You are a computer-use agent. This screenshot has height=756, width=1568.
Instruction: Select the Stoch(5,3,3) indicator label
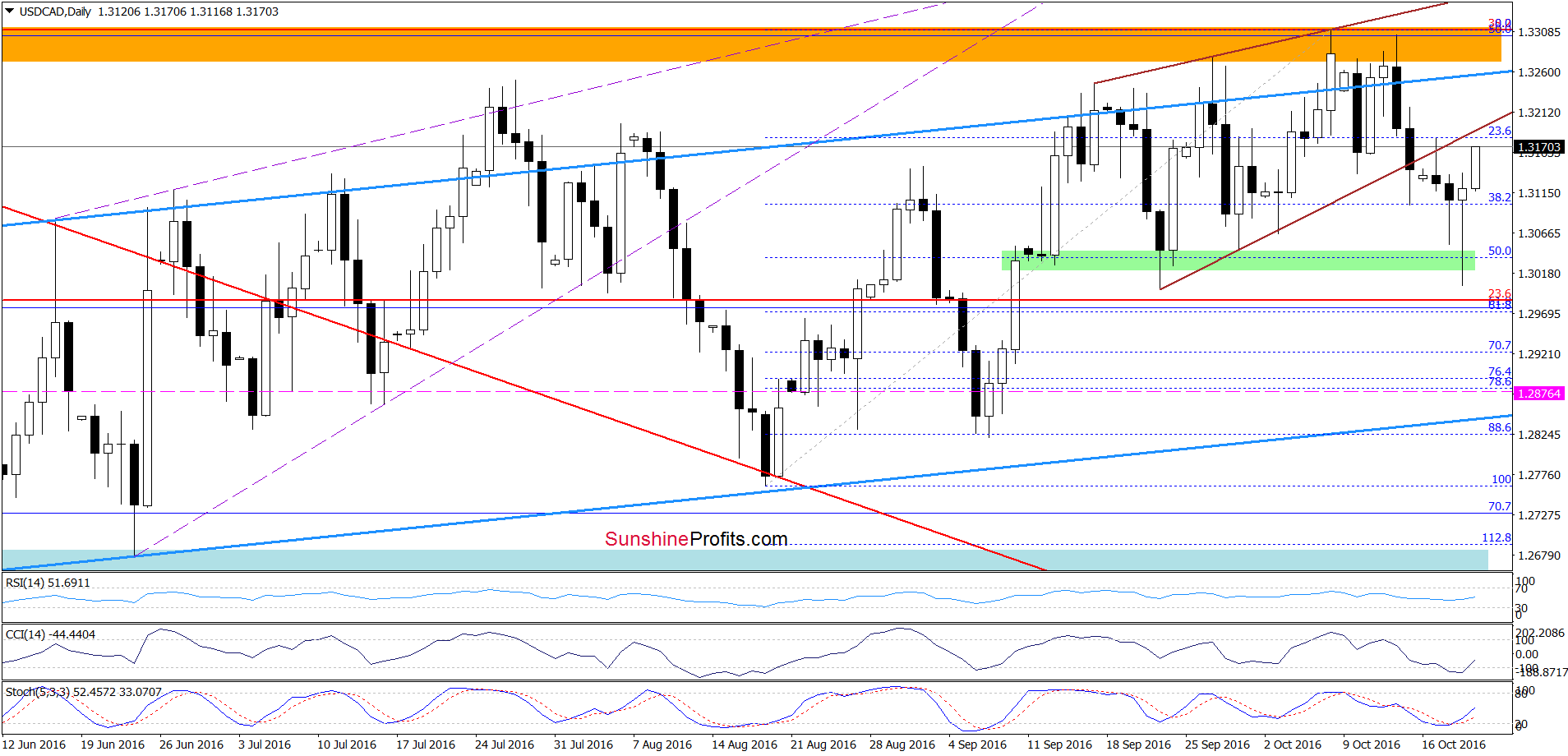pyautogui.click(x=84, y=692)
